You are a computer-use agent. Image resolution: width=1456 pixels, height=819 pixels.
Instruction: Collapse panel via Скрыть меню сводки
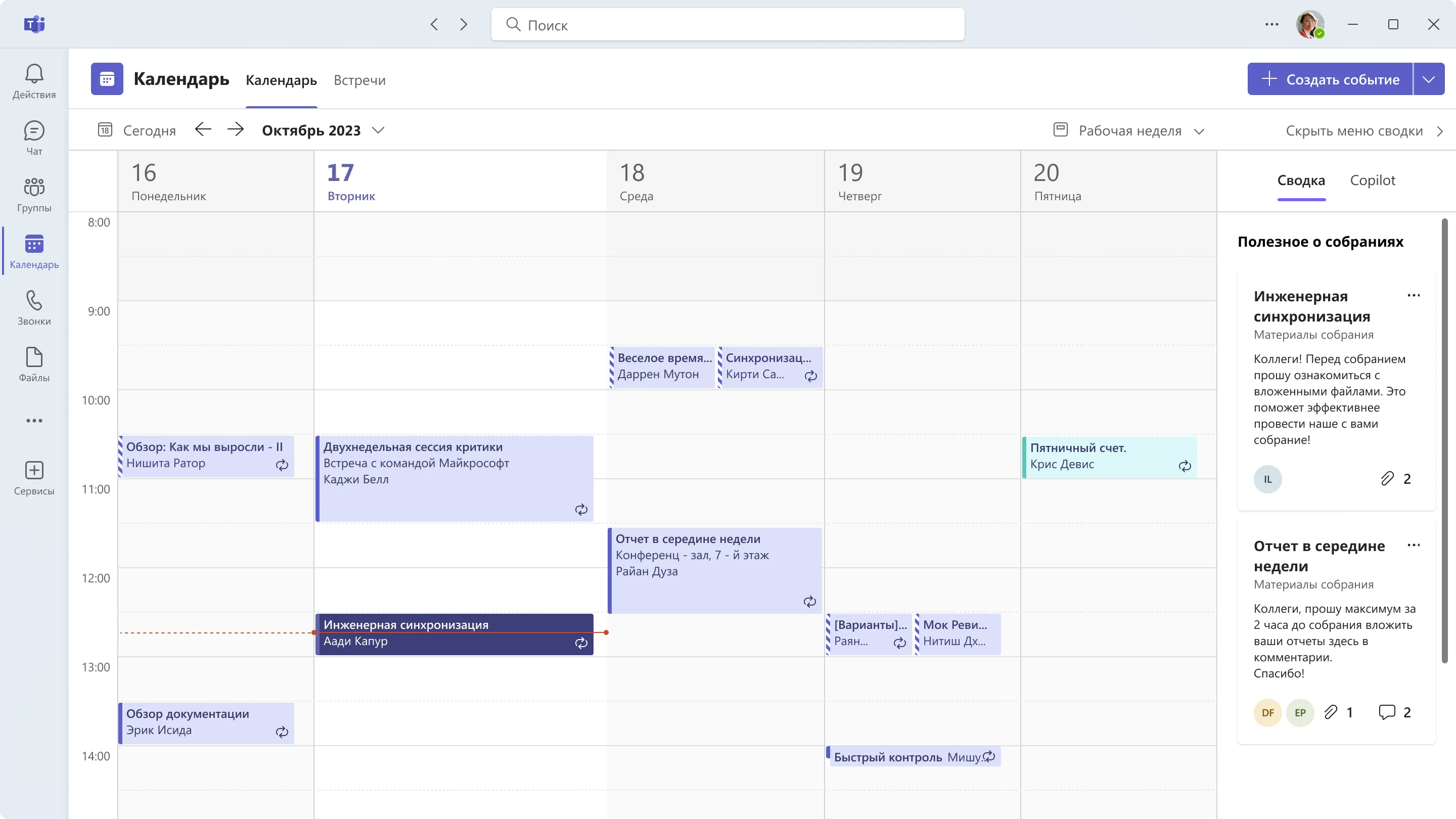click(1364, 130)
